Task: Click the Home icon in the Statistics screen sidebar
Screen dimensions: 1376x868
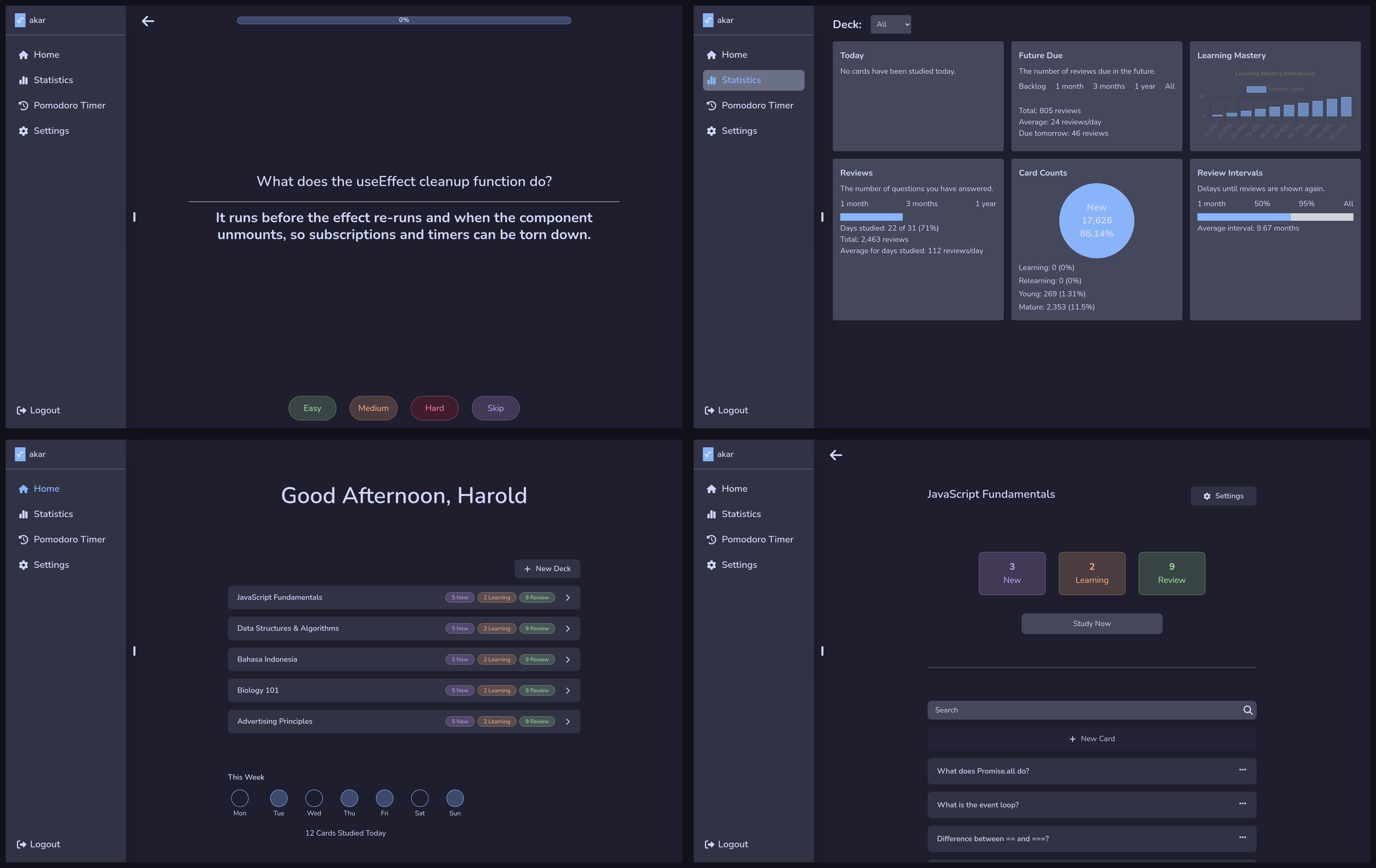Action: (x=711, y=55)
